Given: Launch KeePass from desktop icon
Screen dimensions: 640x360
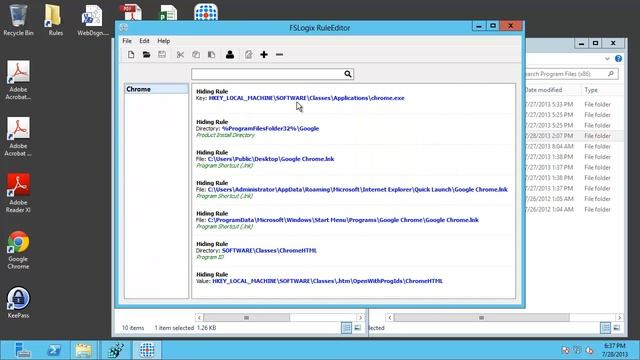Looking at the screenshot, I should (x=18, y=302).
